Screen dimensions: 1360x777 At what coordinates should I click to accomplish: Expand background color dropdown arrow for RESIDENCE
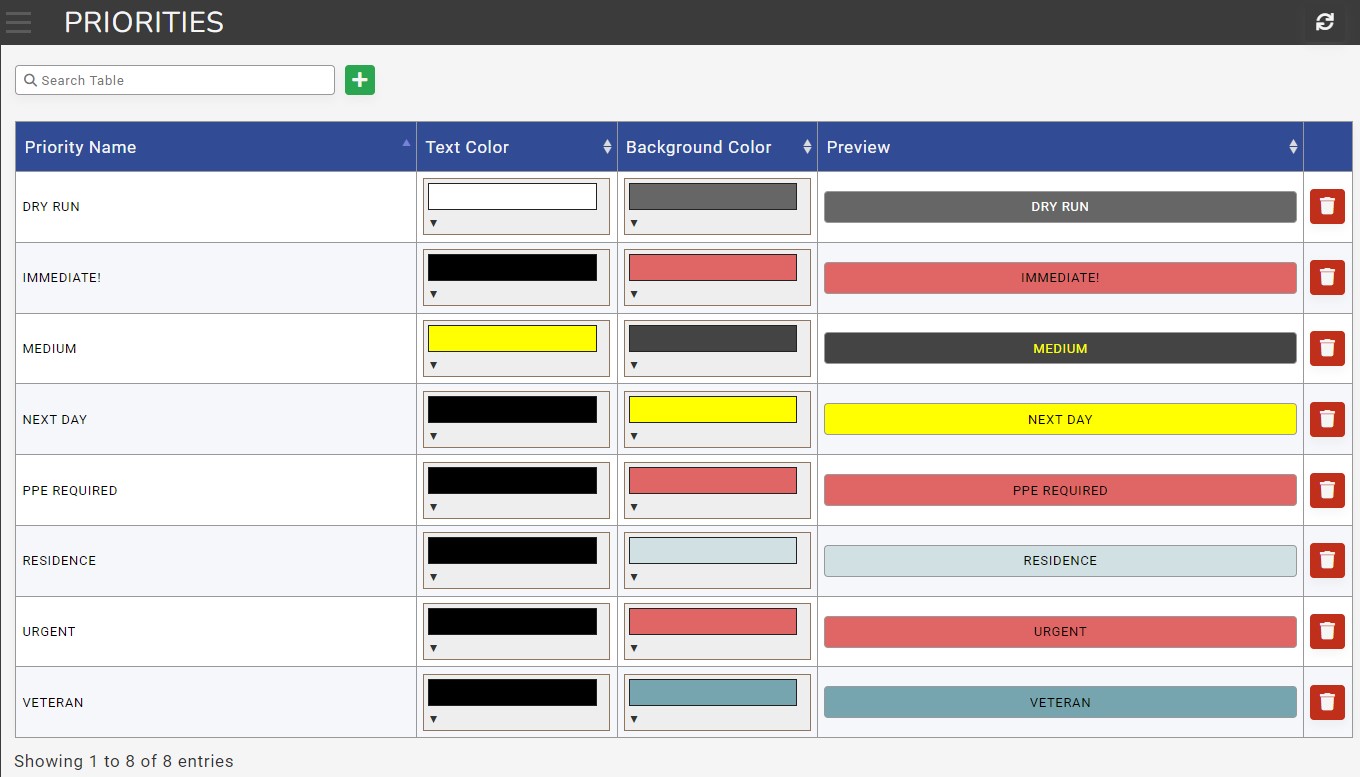634,577
